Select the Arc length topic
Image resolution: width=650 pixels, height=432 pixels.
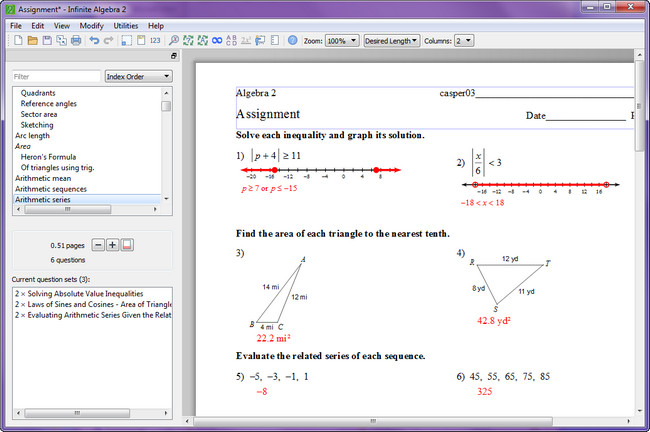point(32,136)
